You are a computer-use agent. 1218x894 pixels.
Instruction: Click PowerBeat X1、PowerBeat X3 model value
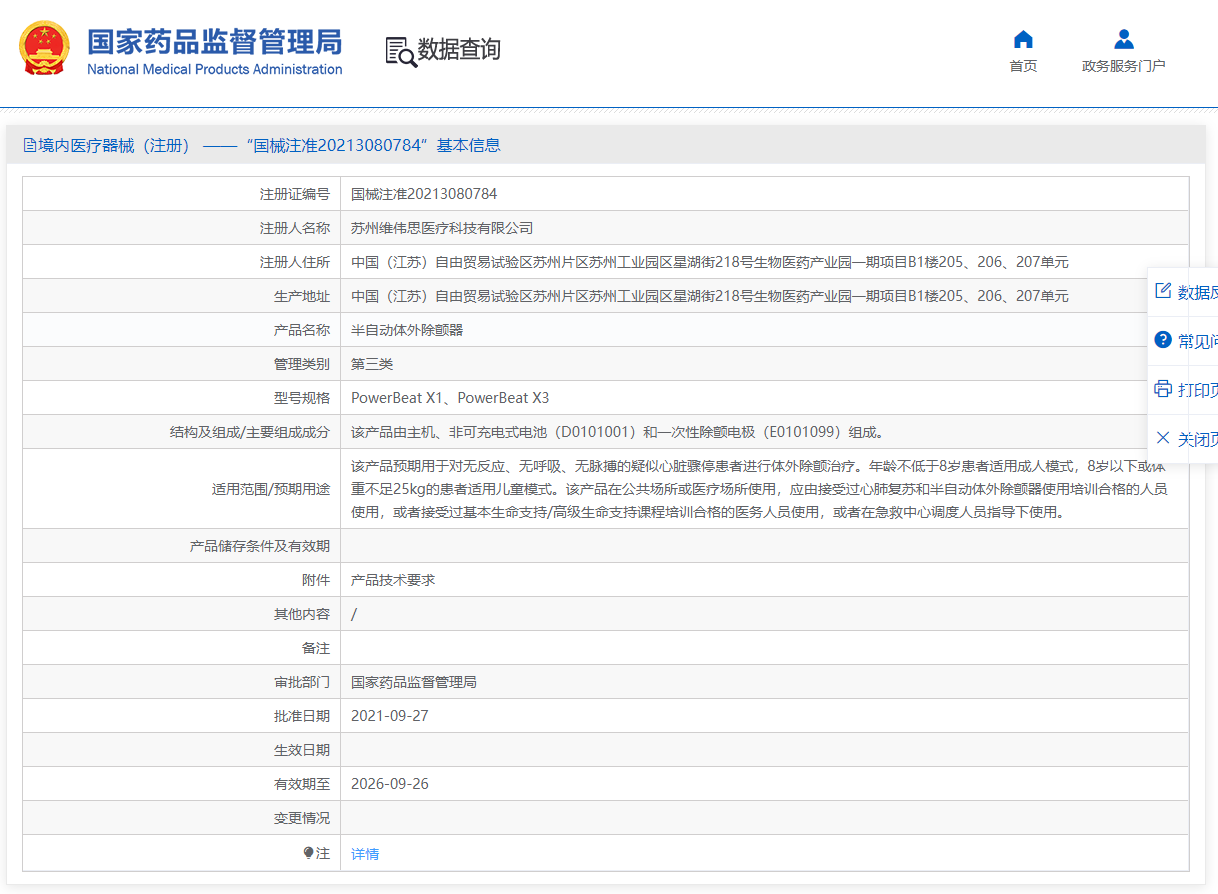point(450,398)
